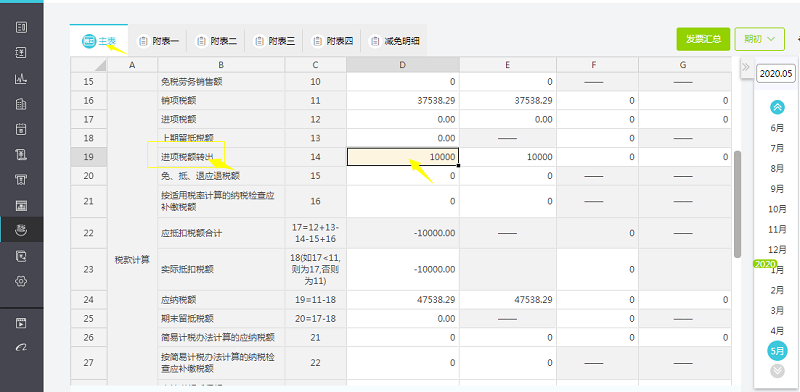
Task: Switch to the 附表一 tab
Action: [x=159, y=41]
